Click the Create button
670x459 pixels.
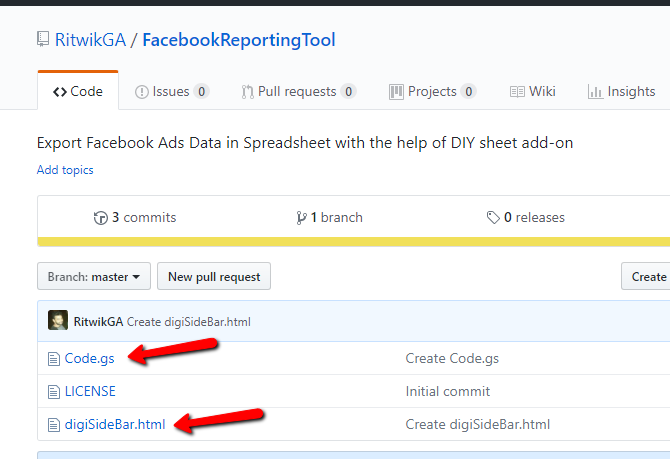[646, 277]
